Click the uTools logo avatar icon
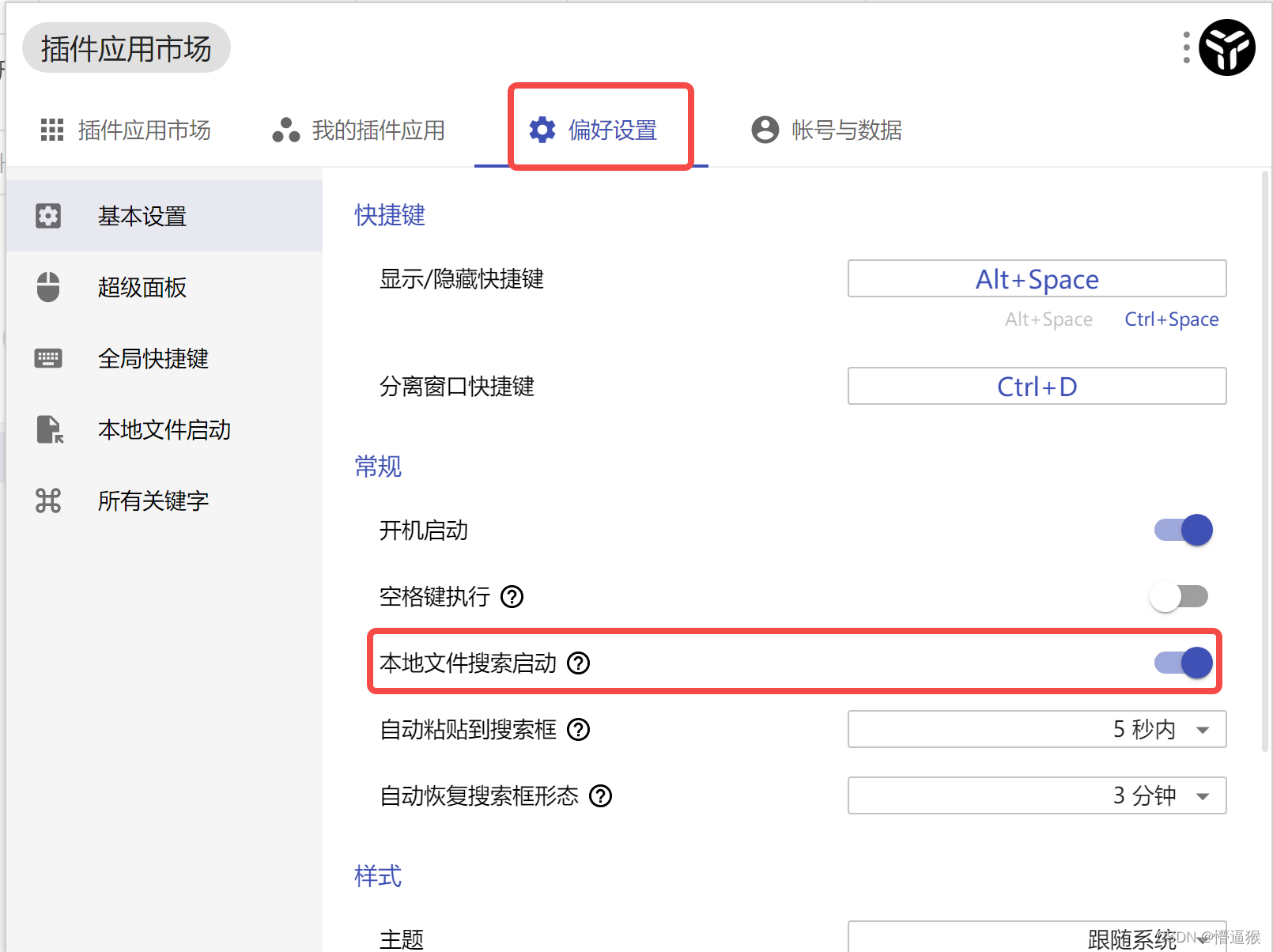 1227,47
